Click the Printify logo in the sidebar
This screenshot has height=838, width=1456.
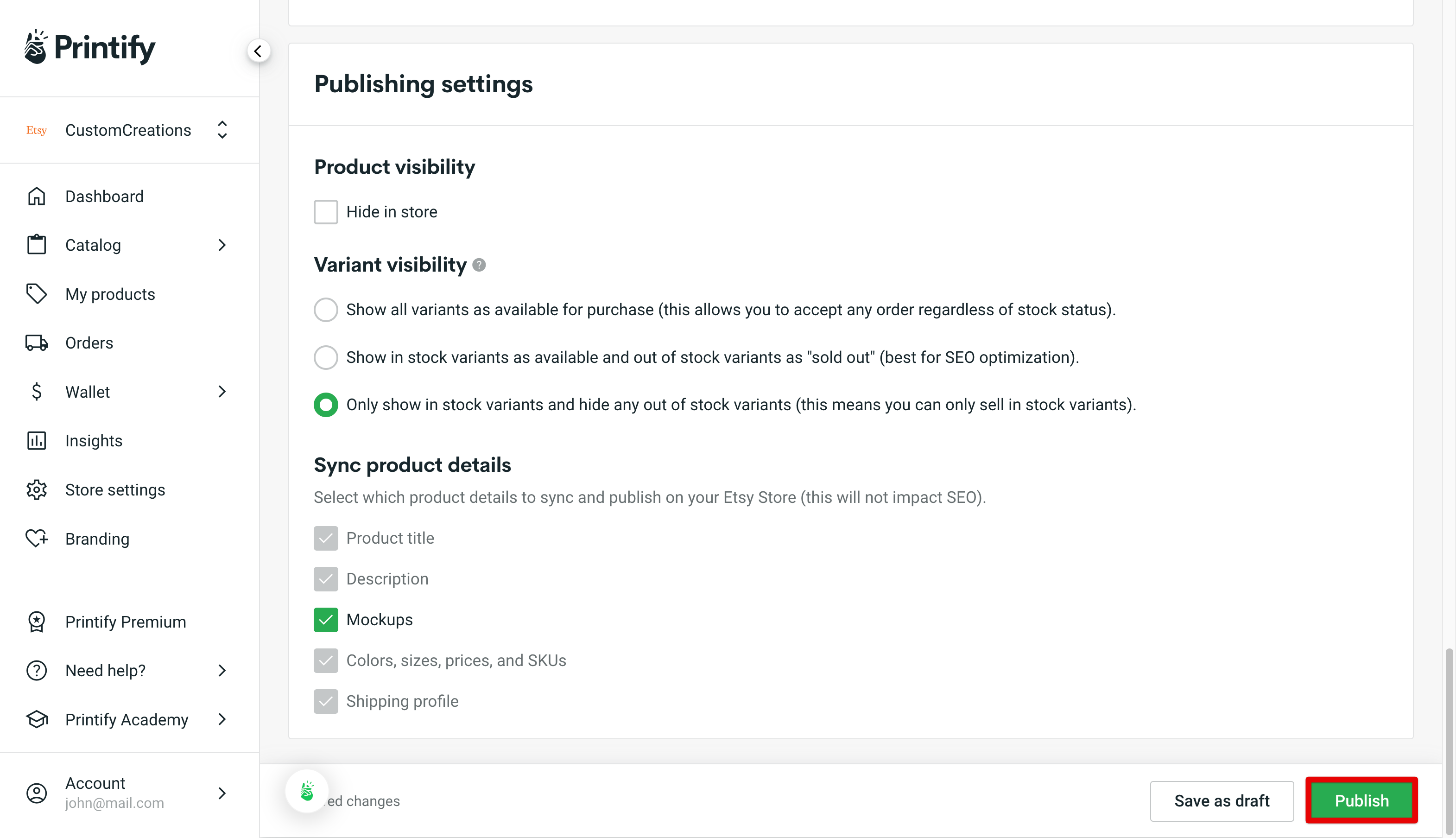[90, 48]
